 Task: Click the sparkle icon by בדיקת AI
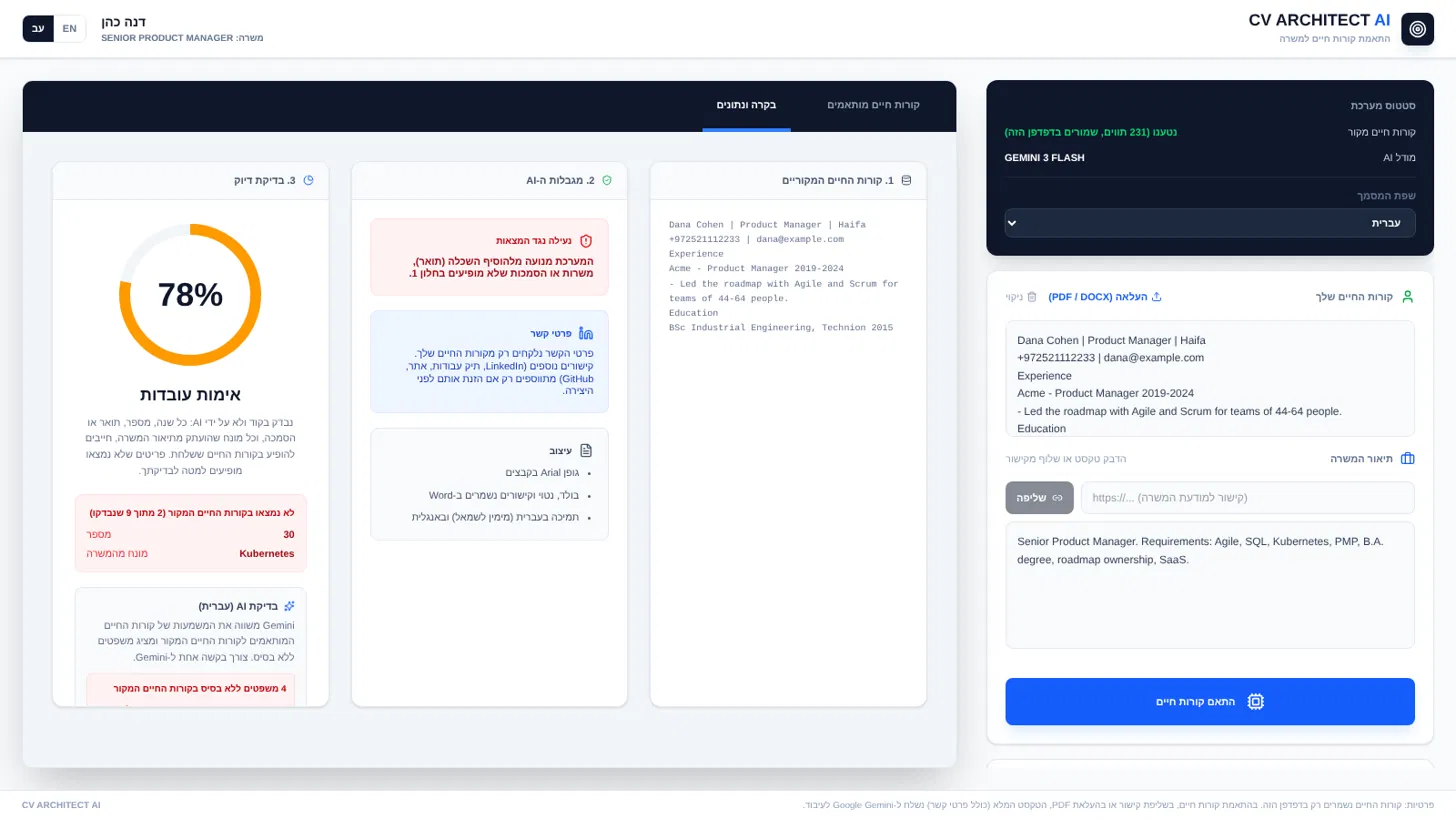(x=289, y=606)
